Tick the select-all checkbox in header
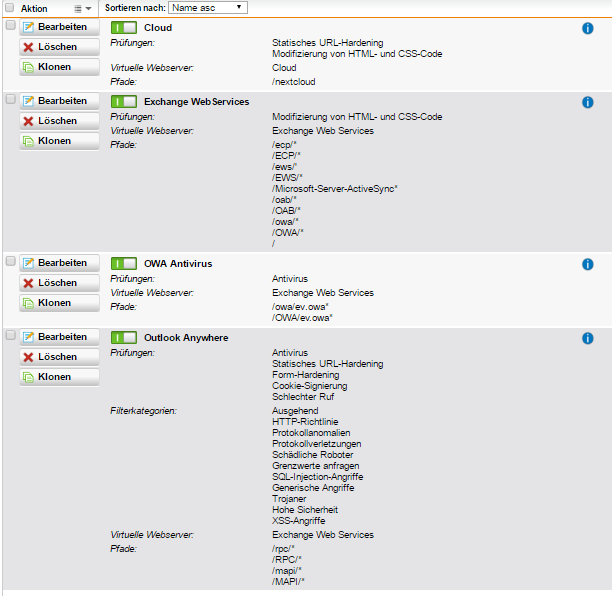The height and width of the screenshot is (596, 612). [x=10, y=8]
